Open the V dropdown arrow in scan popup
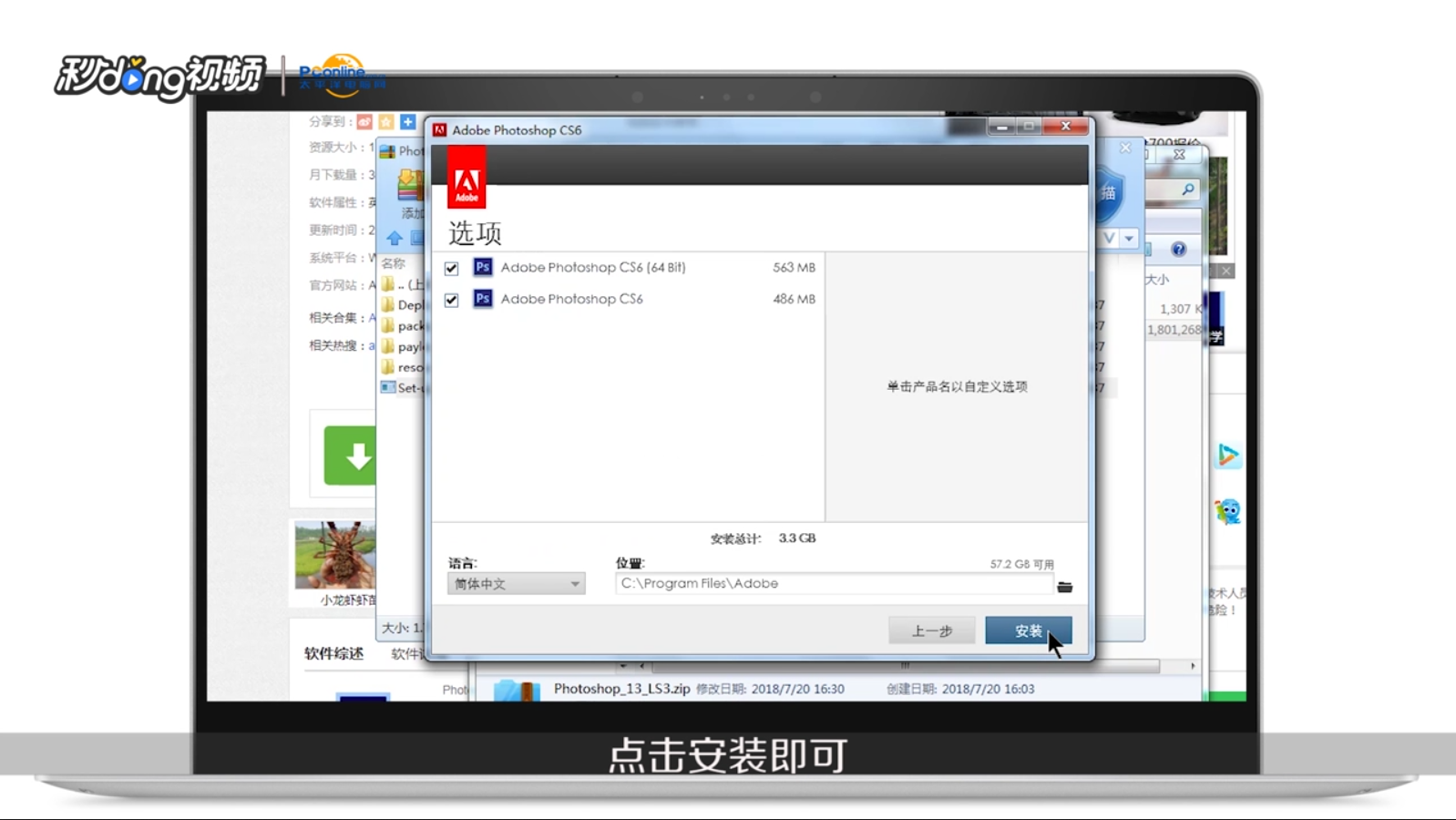Viewport: 1456px width, 820px height. tap(1129, 239)
